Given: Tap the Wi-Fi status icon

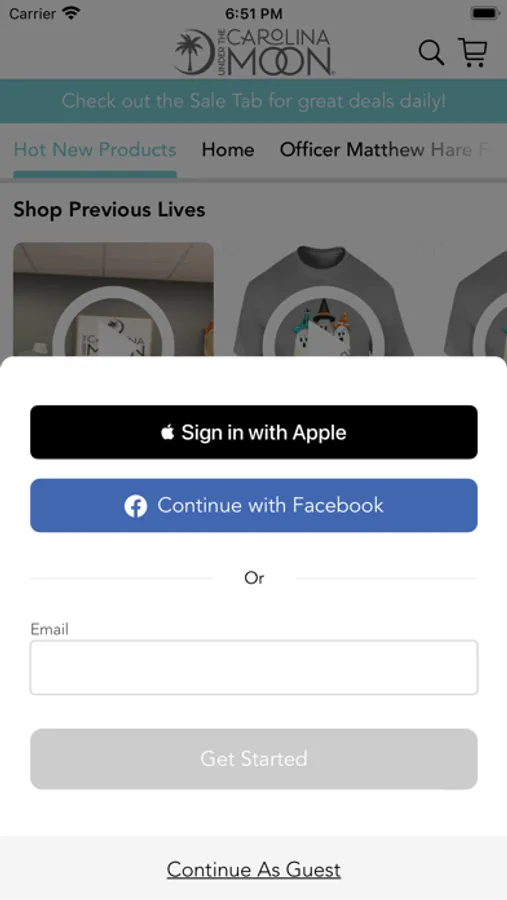Looking at the screenshot, I should pos(71,13).
